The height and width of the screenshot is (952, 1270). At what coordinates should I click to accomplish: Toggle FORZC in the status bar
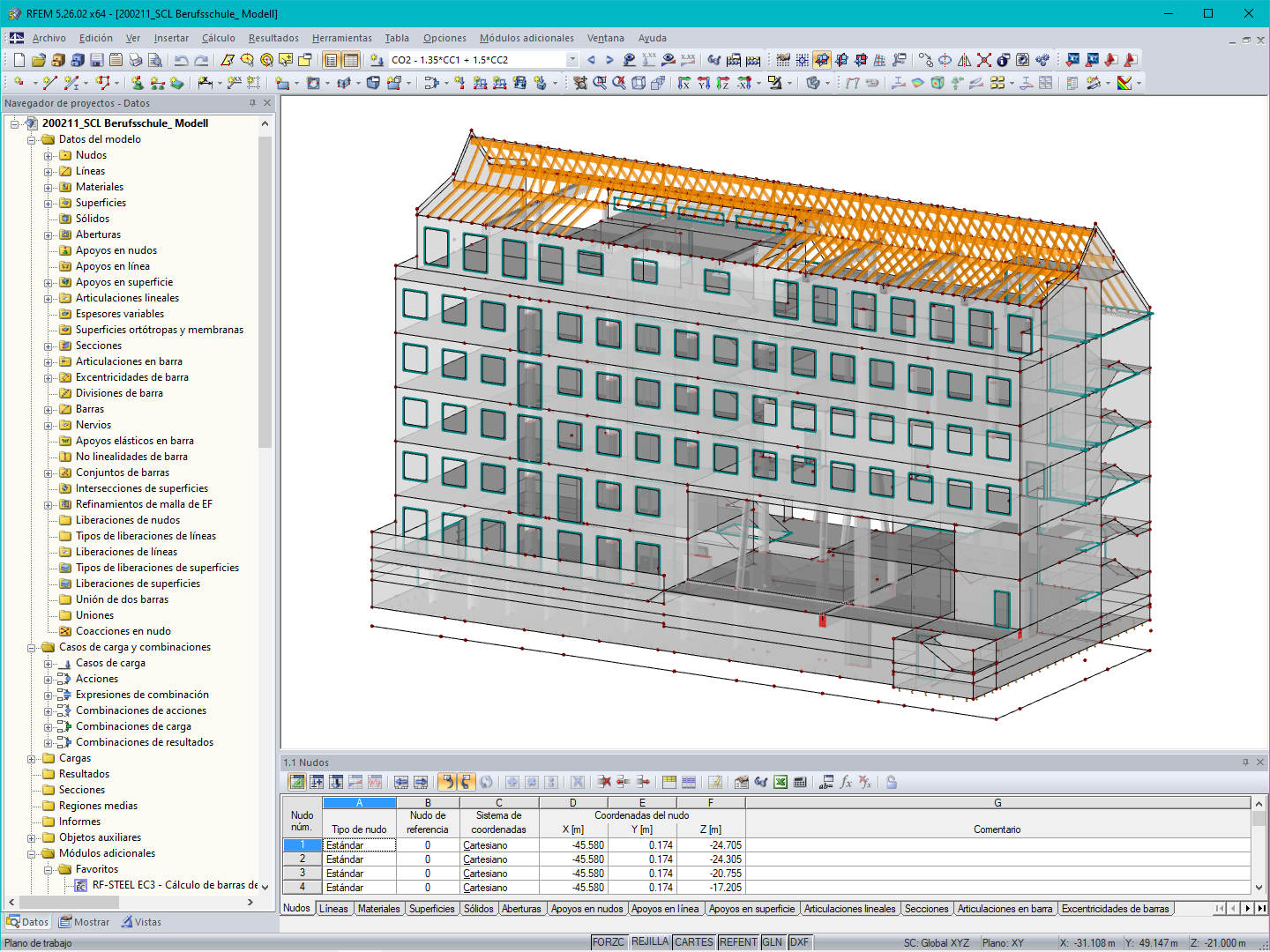(x=609, y=941)
